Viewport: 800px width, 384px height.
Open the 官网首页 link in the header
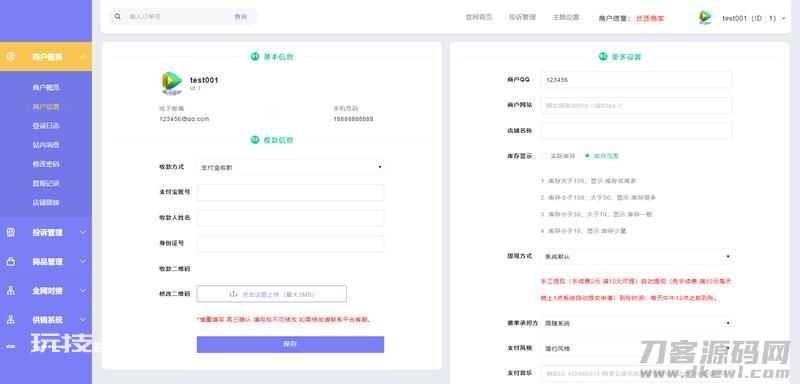click(x=479, y=17)
